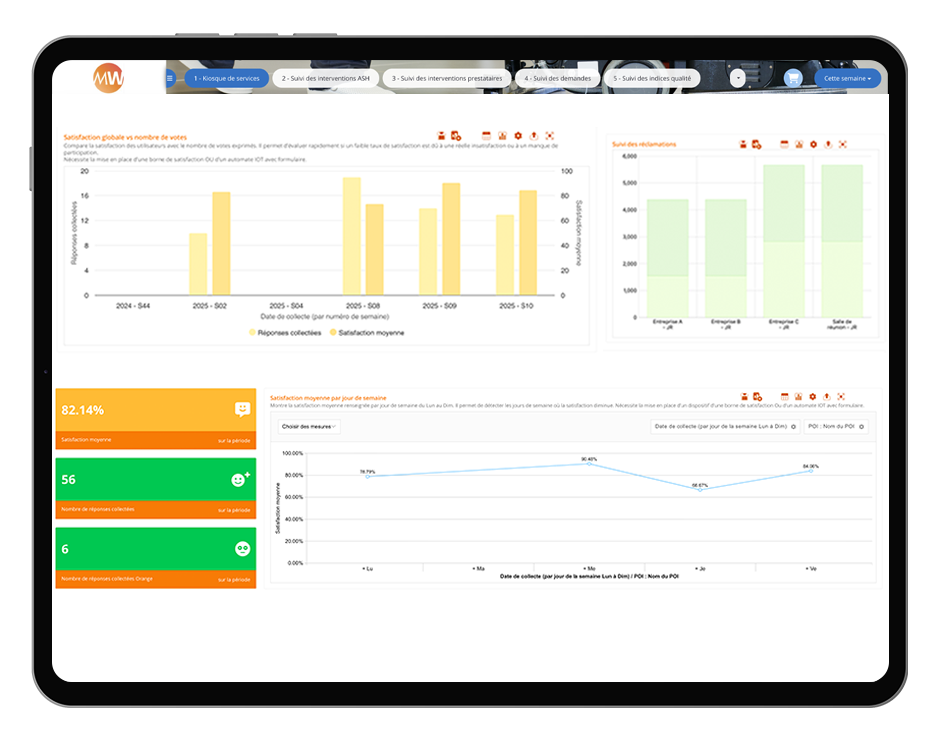Click the 82.14% Satisfaction moyenne tile
Image resolution: width=940 pixels, height=744 pixels.
[155, 418]
